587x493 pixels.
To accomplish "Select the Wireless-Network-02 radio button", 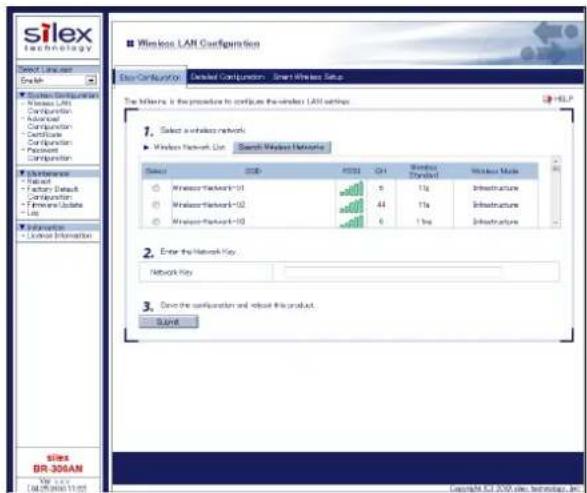I will (x=156, y=205).
